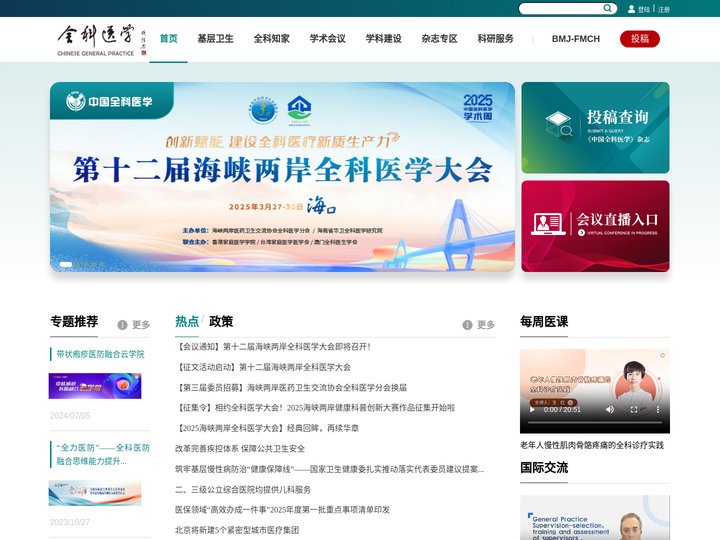The height and width of the screenshot is (540, 720).
Task: Open the BMJ-FMCH link
Action: 576,39
